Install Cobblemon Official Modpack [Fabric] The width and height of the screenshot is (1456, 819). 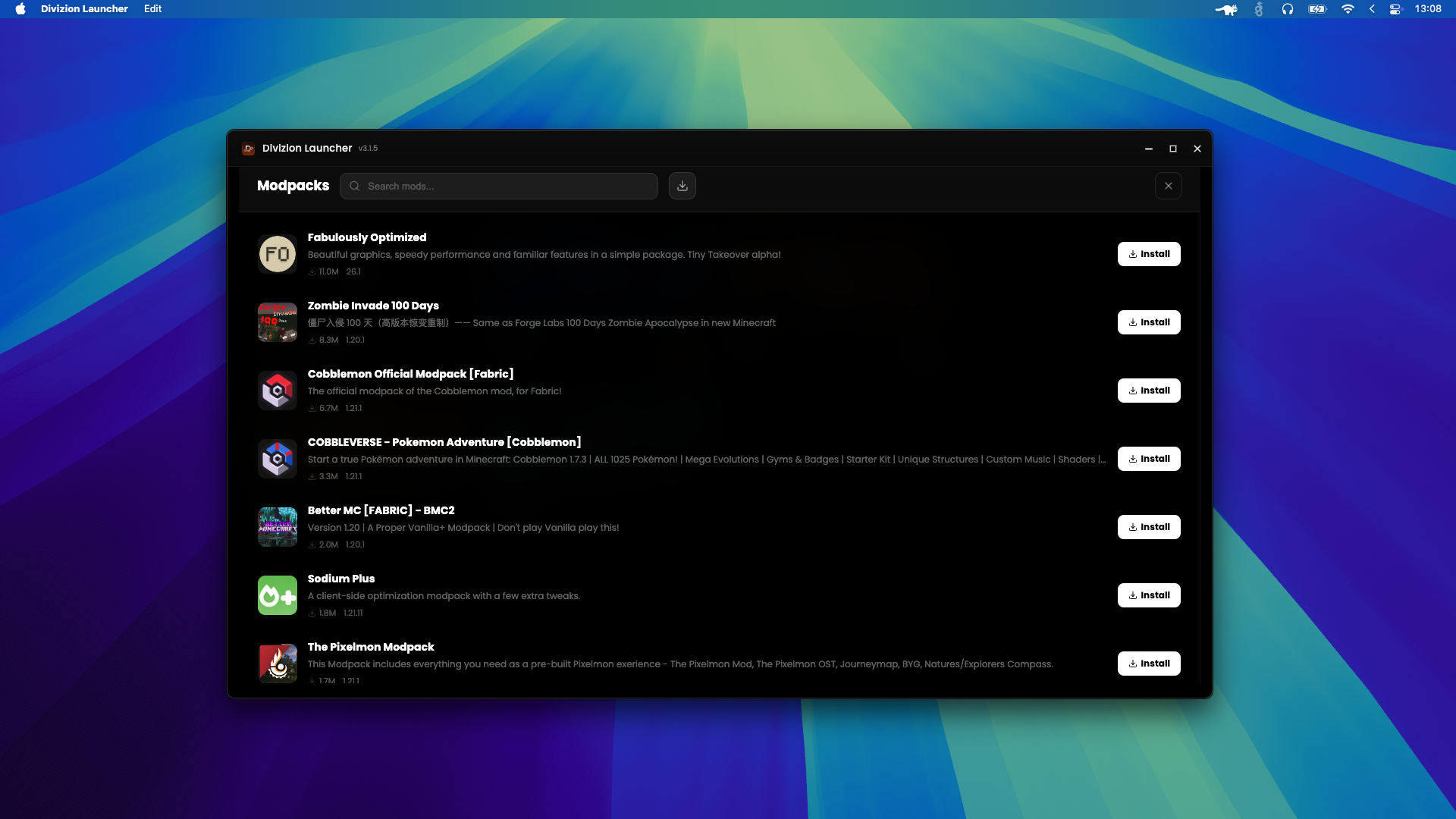1149,391
